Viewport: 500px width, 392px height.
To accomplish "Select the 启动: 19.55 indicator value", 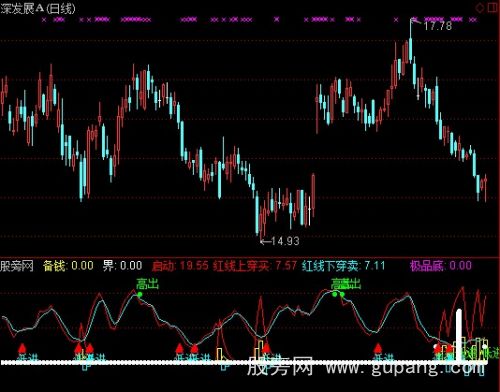I will tap(180, 266).
